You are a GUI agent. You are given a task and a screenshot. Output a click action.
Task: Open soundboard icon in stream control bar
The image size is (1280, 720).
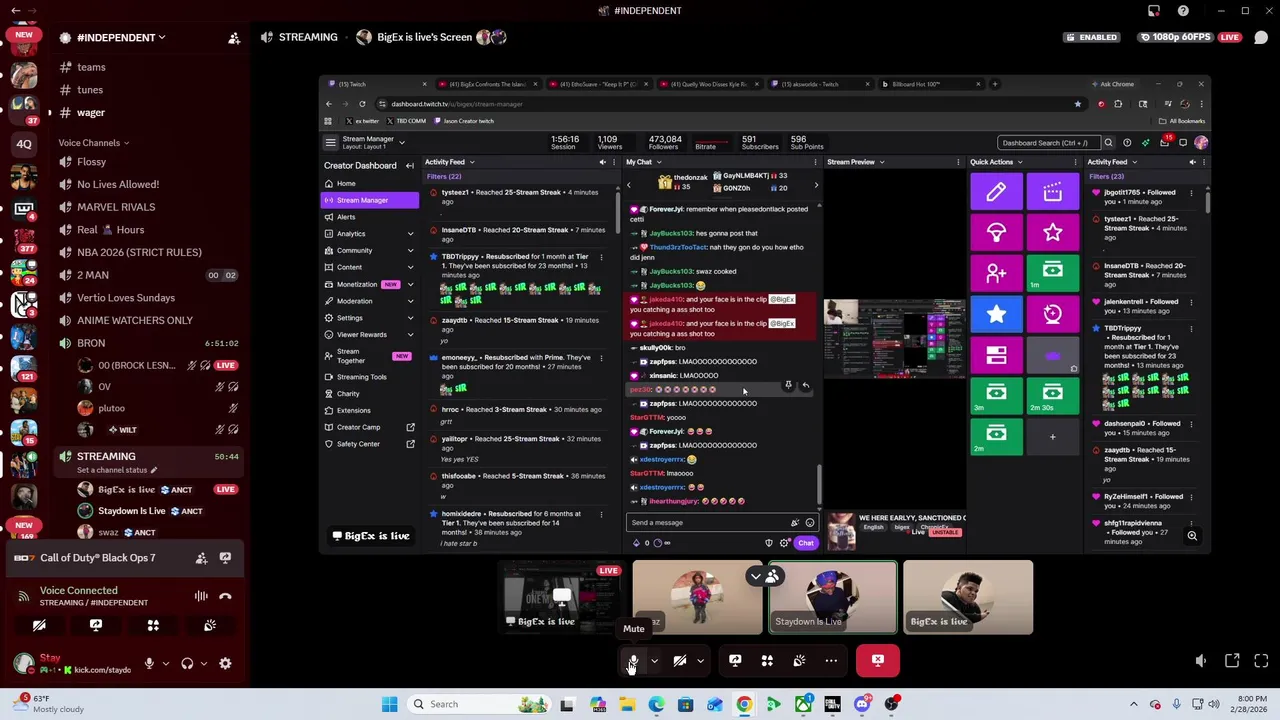(799, 660)
